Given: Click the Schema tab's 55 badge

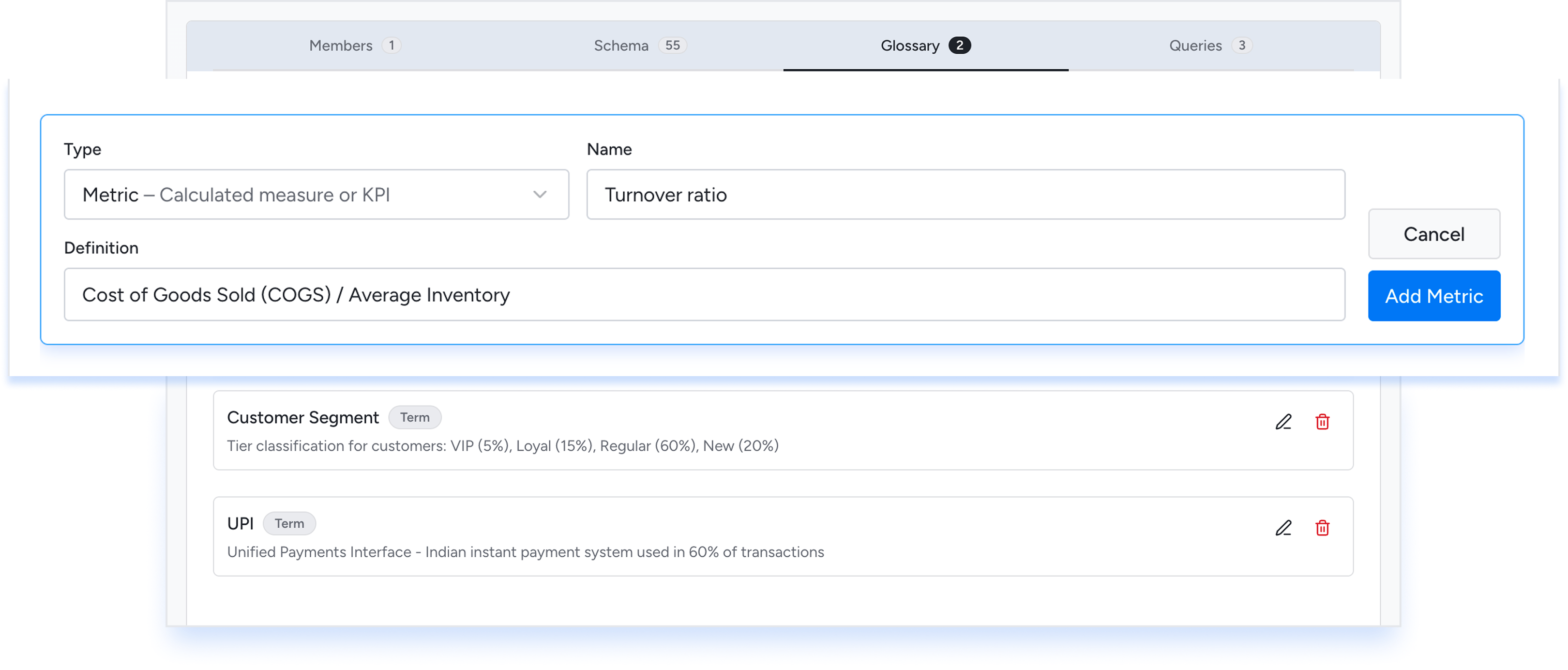Looking at the screenshot, I should click(673, 45).
